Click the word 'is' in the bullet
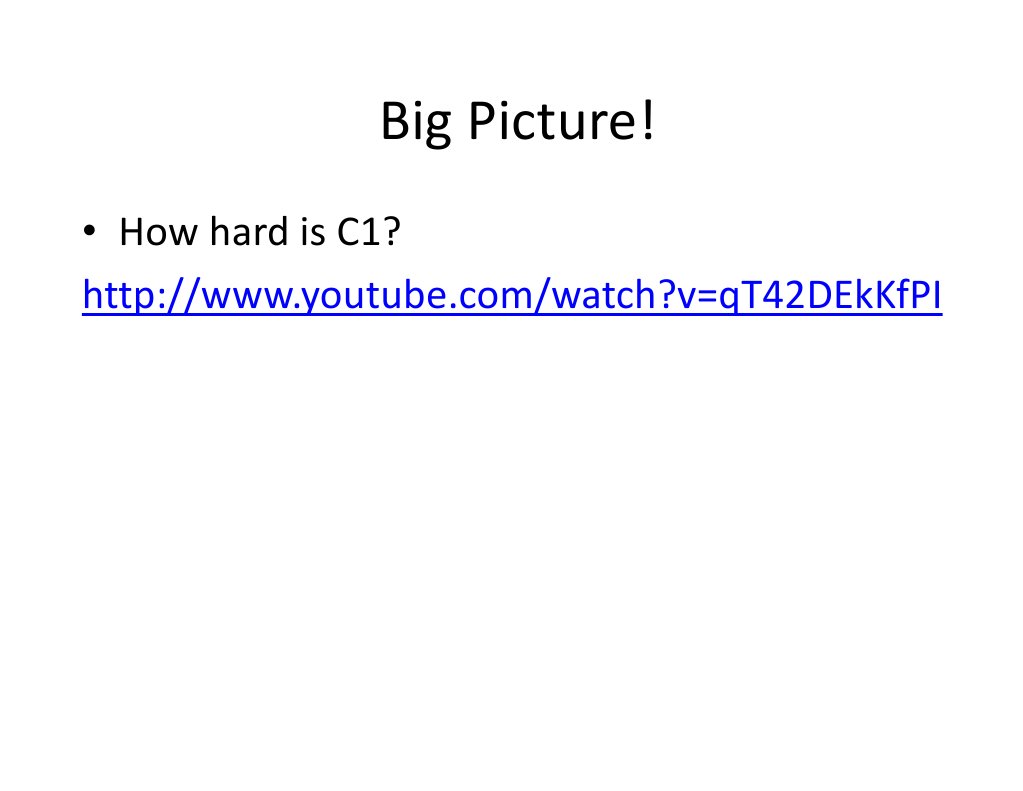The image size is (1023, 791). pos(312,231)
